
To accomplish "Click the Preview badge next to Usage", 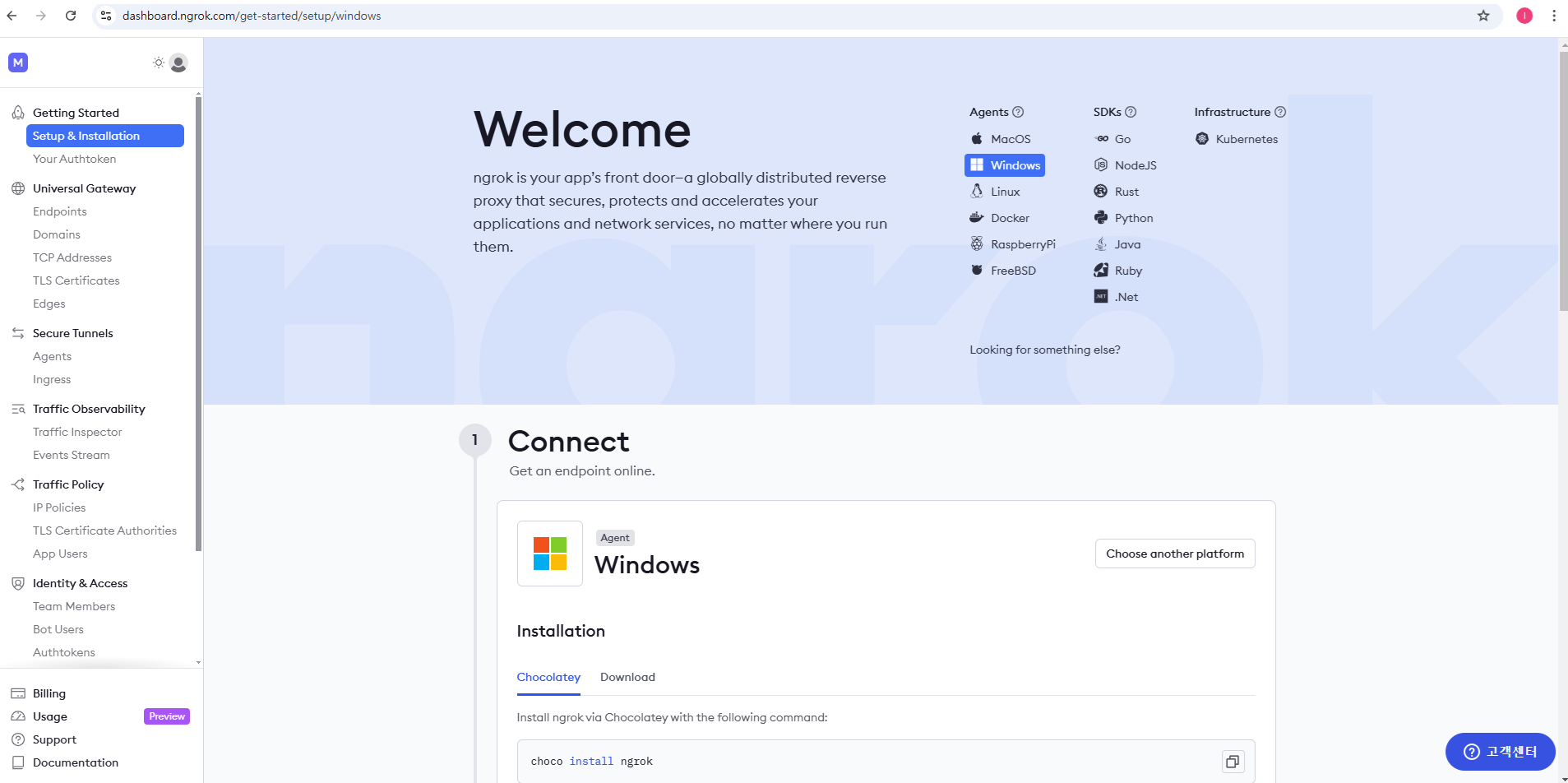I will click(167, 716).
